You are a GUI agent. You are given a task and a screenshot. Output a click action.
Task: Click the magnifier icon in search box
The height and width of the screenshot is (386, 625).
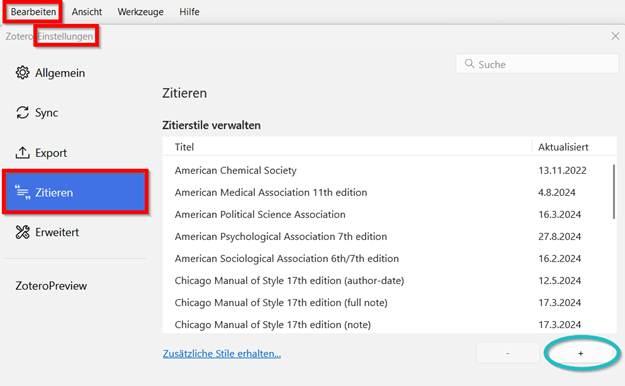tap(470, 64)
